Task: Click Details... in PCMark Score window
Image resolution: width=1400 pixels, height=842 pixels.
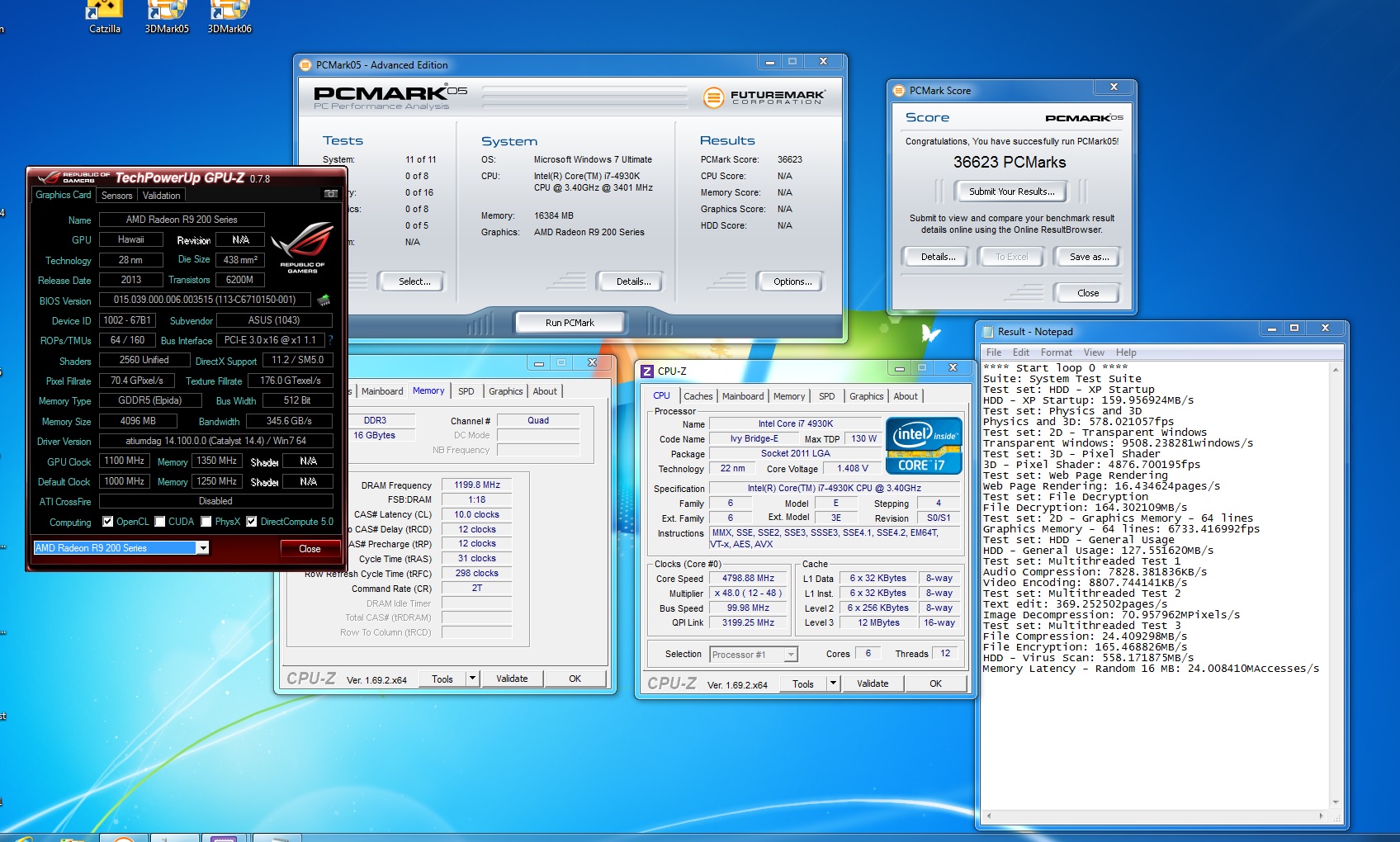Action: click(x=938, y=257)
